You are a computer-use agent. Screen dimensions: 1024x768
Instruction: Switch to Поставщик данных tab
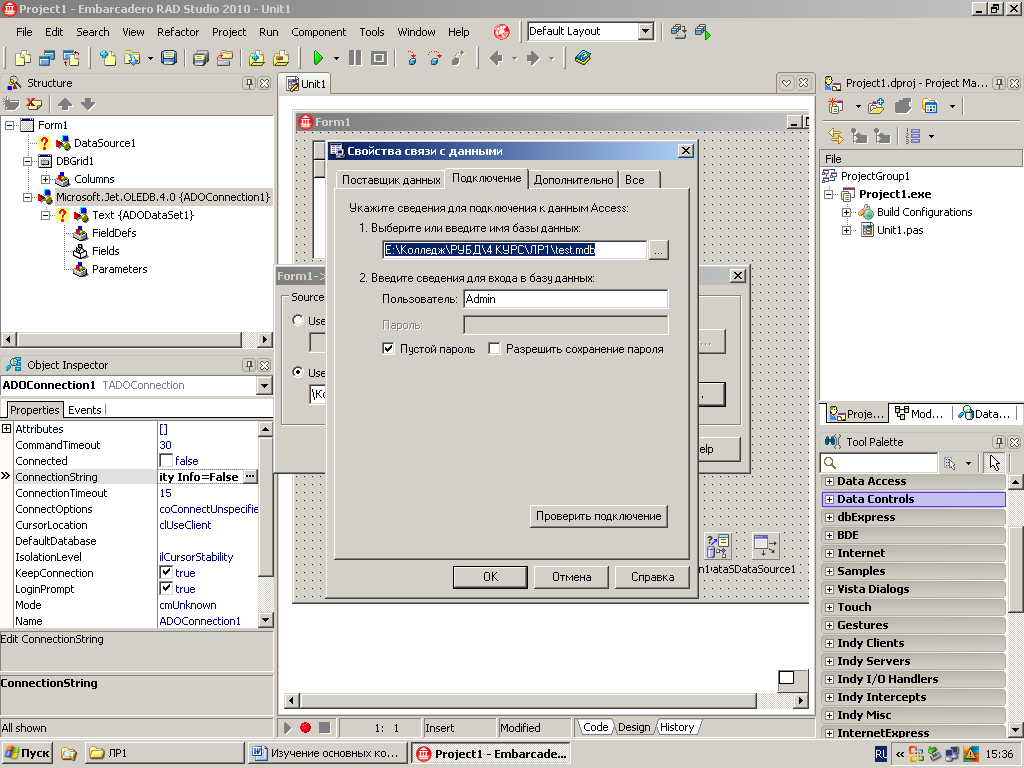tap(391, 180)
